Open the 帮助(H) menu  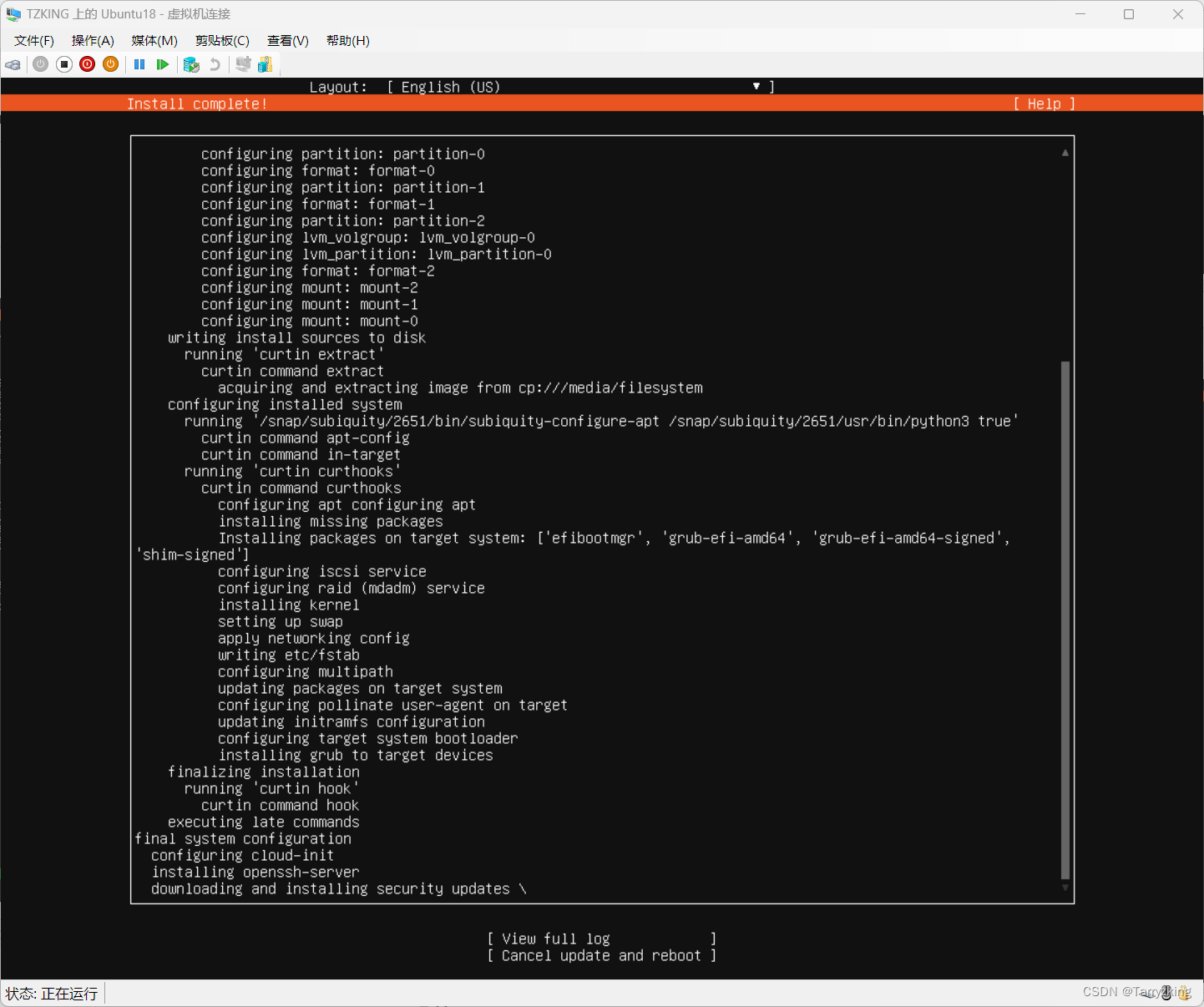pos(348,41)
